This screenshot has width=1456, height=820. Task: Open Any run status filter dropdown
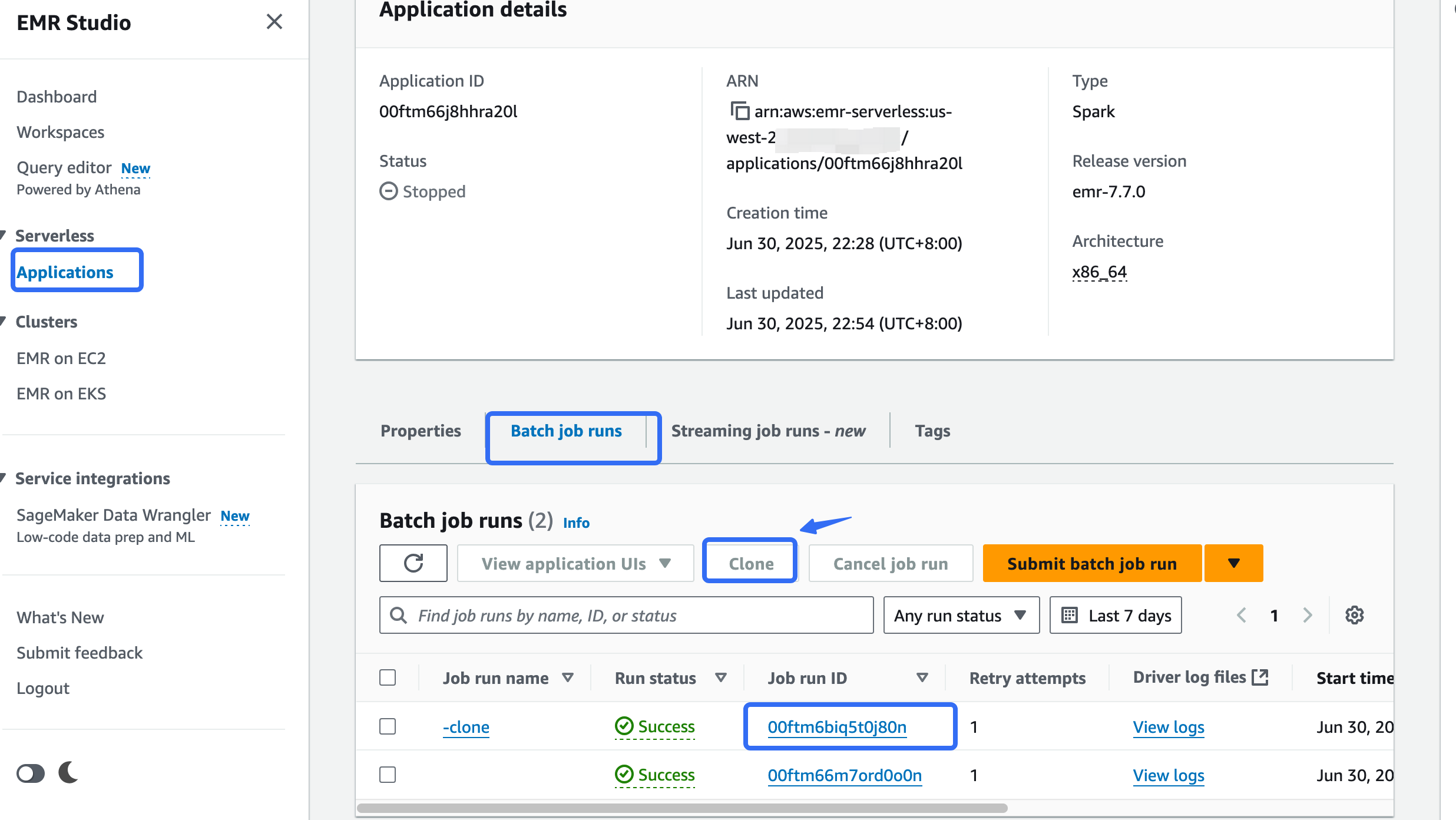pos(961,615)
